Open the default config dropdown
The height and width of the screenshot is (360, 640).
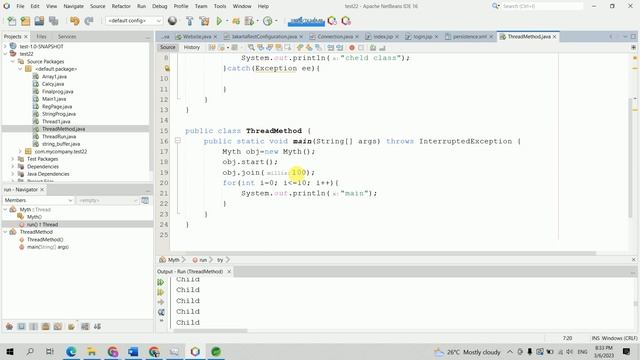[134, 21]
